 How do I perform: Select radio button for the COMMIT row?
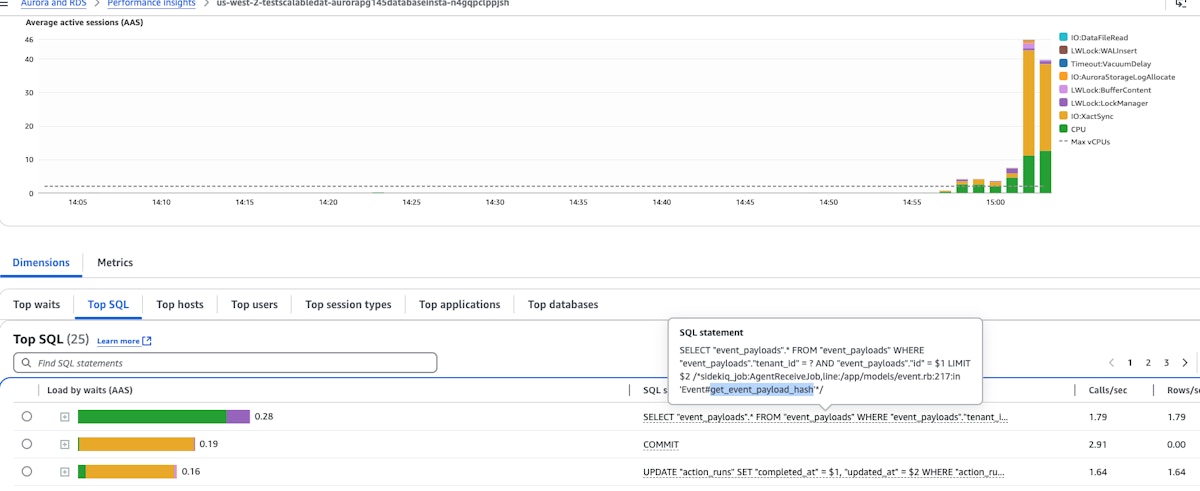coord(27,444)
